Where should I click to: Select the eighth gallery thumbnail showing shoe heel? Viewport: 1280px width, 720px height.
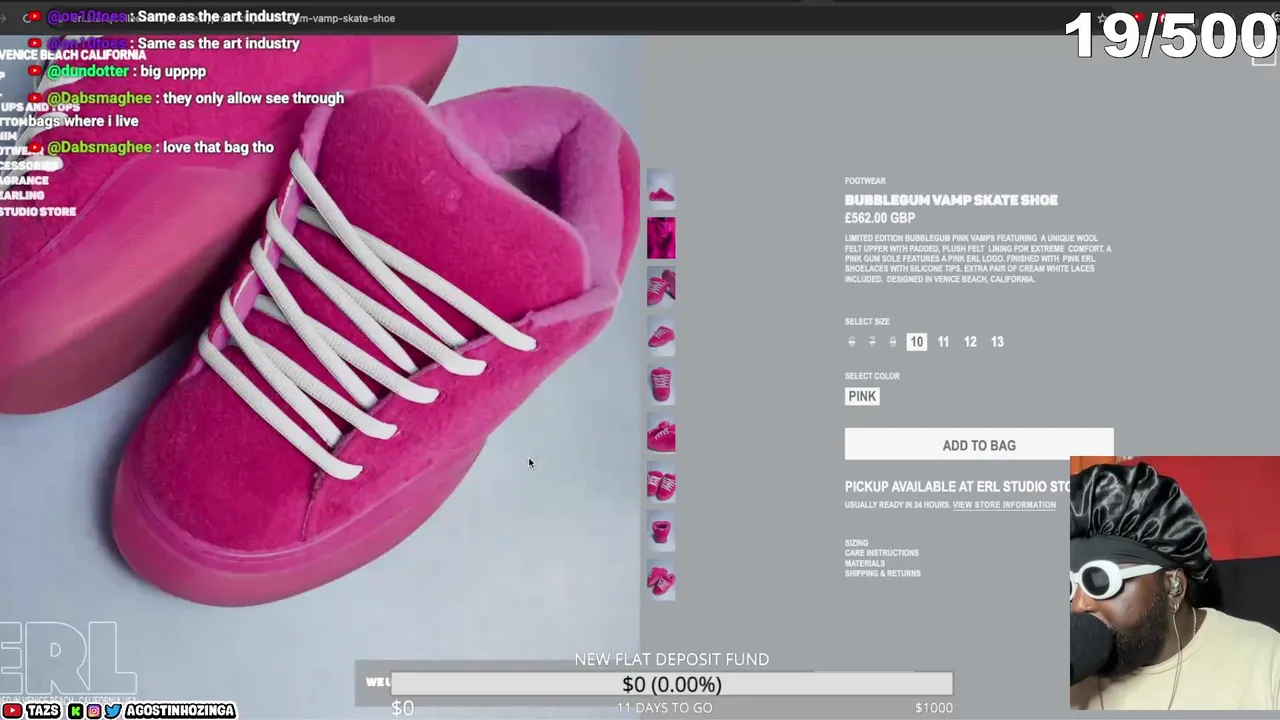tap(661, 532)
